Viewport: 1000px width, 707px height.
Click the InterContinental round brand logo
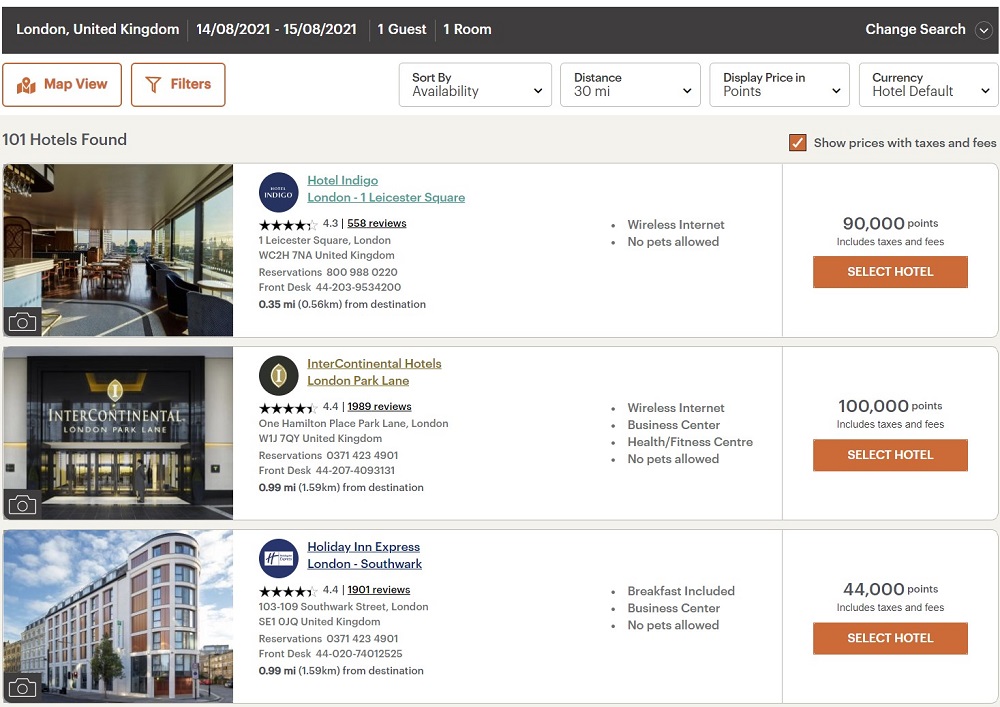click(x=279, y=375)
